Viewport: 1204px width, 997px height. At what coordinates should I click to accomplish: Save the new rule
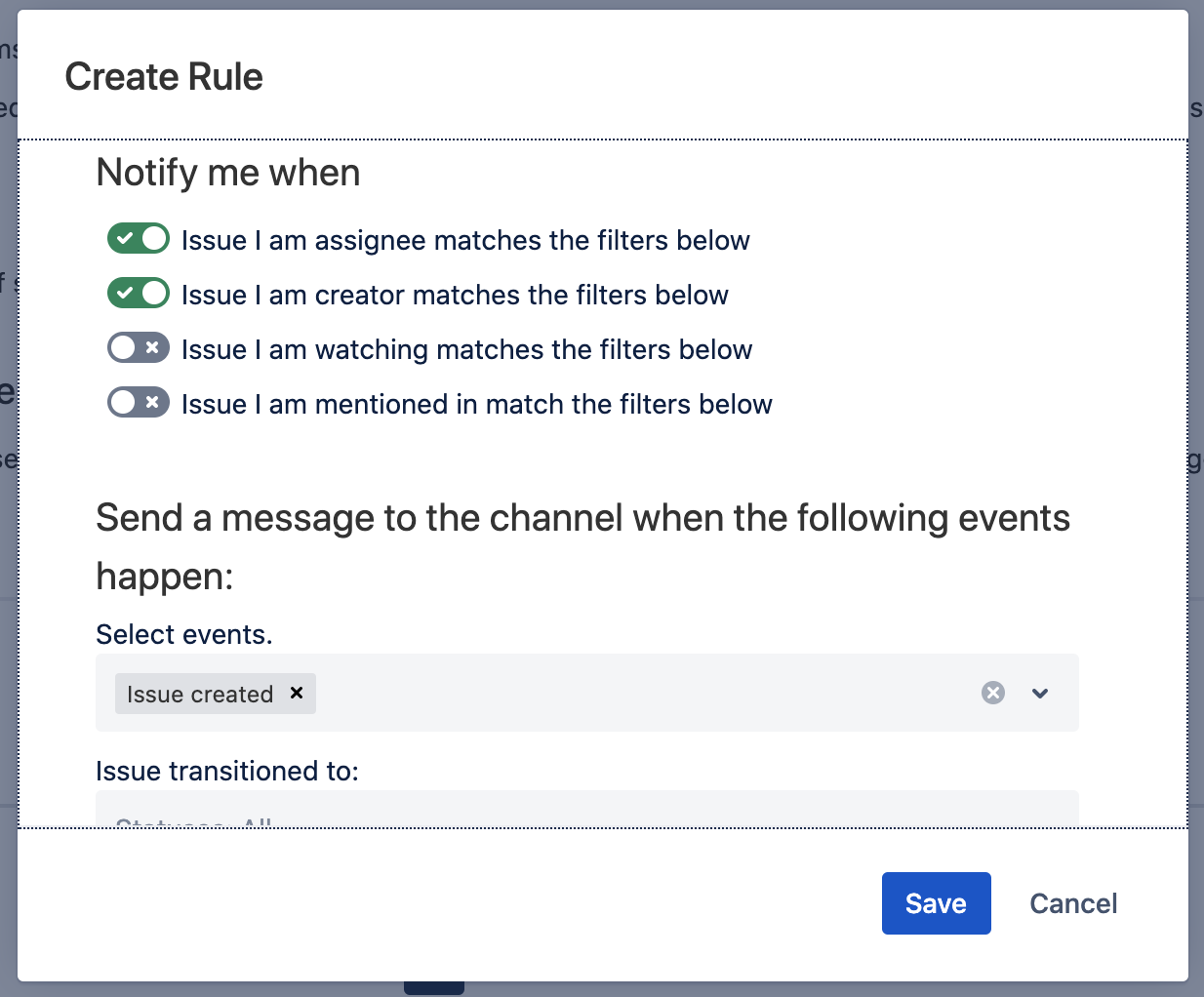click(936, 903)
